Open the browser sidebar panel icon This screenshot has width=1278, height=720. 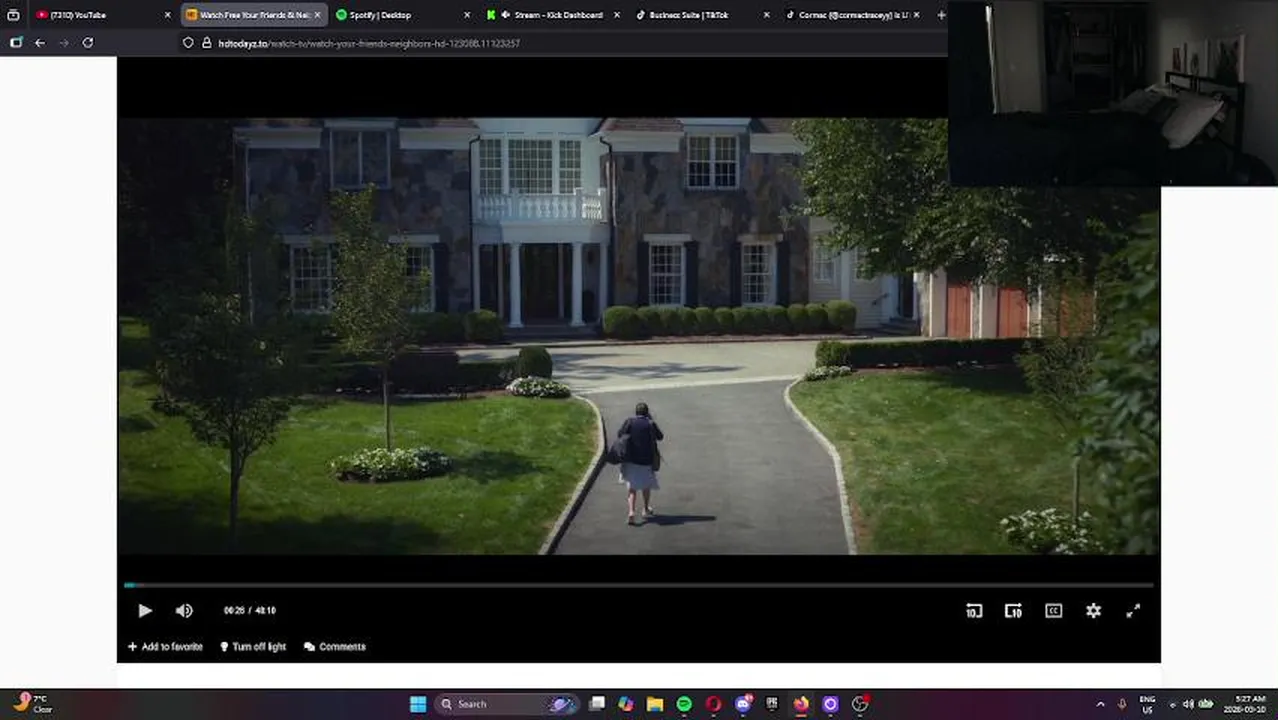(x=16, y=43)
